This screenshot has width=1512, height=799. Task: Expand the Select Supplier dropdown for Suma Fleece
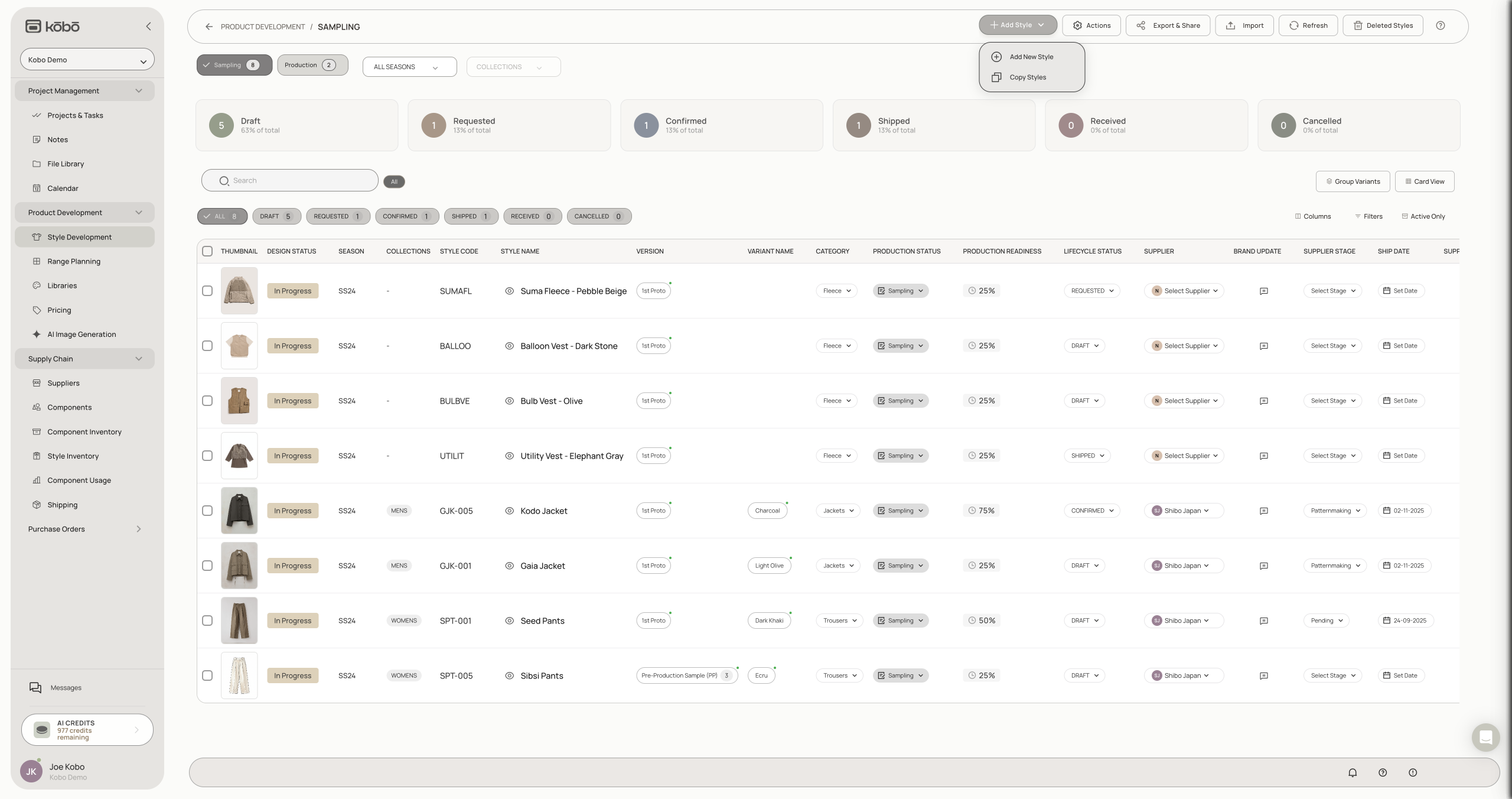click(x=1184, y=291)
